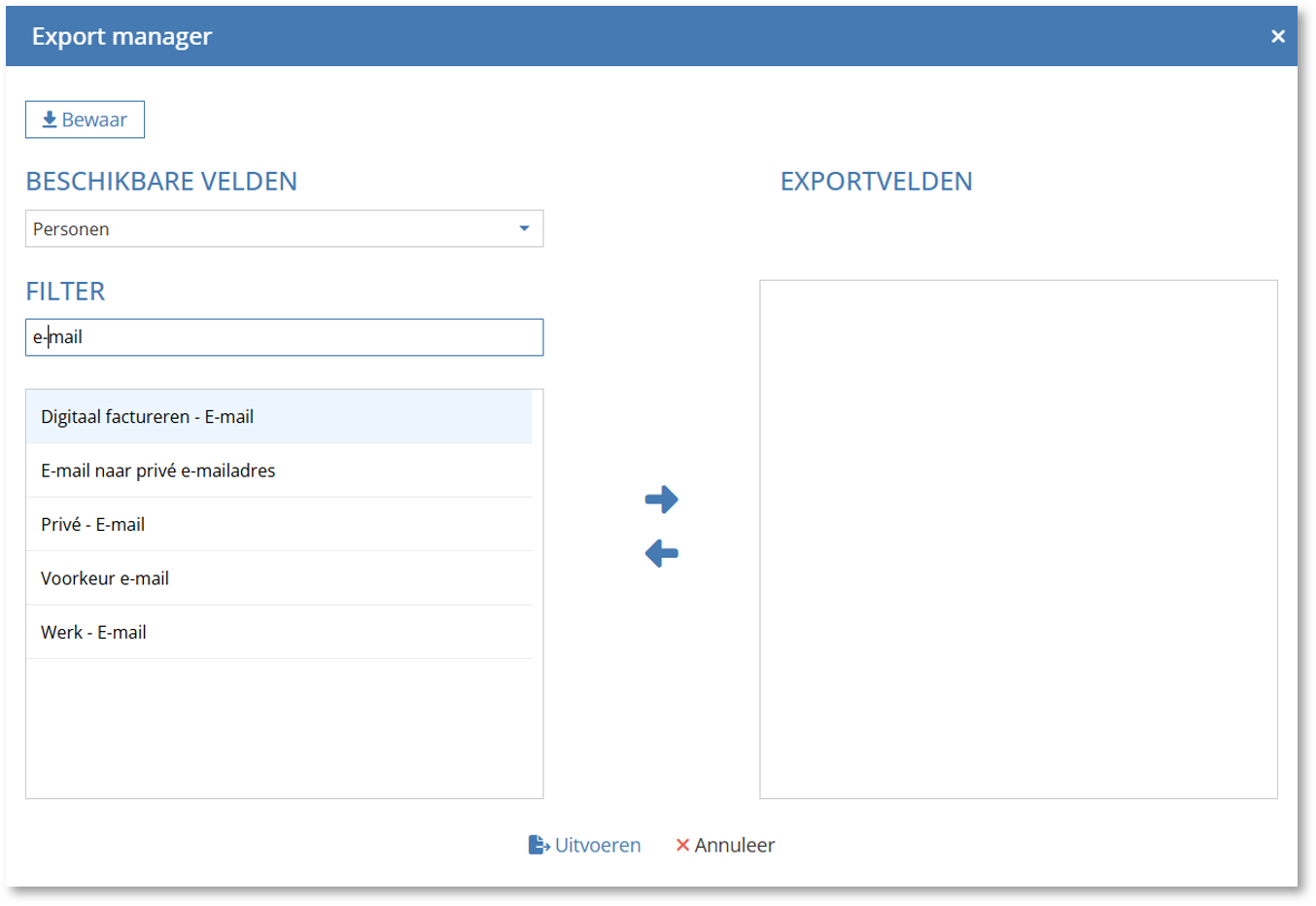Choose the 'Privé - E-mail' field
1316x906 pixels.
click(92, 525)
